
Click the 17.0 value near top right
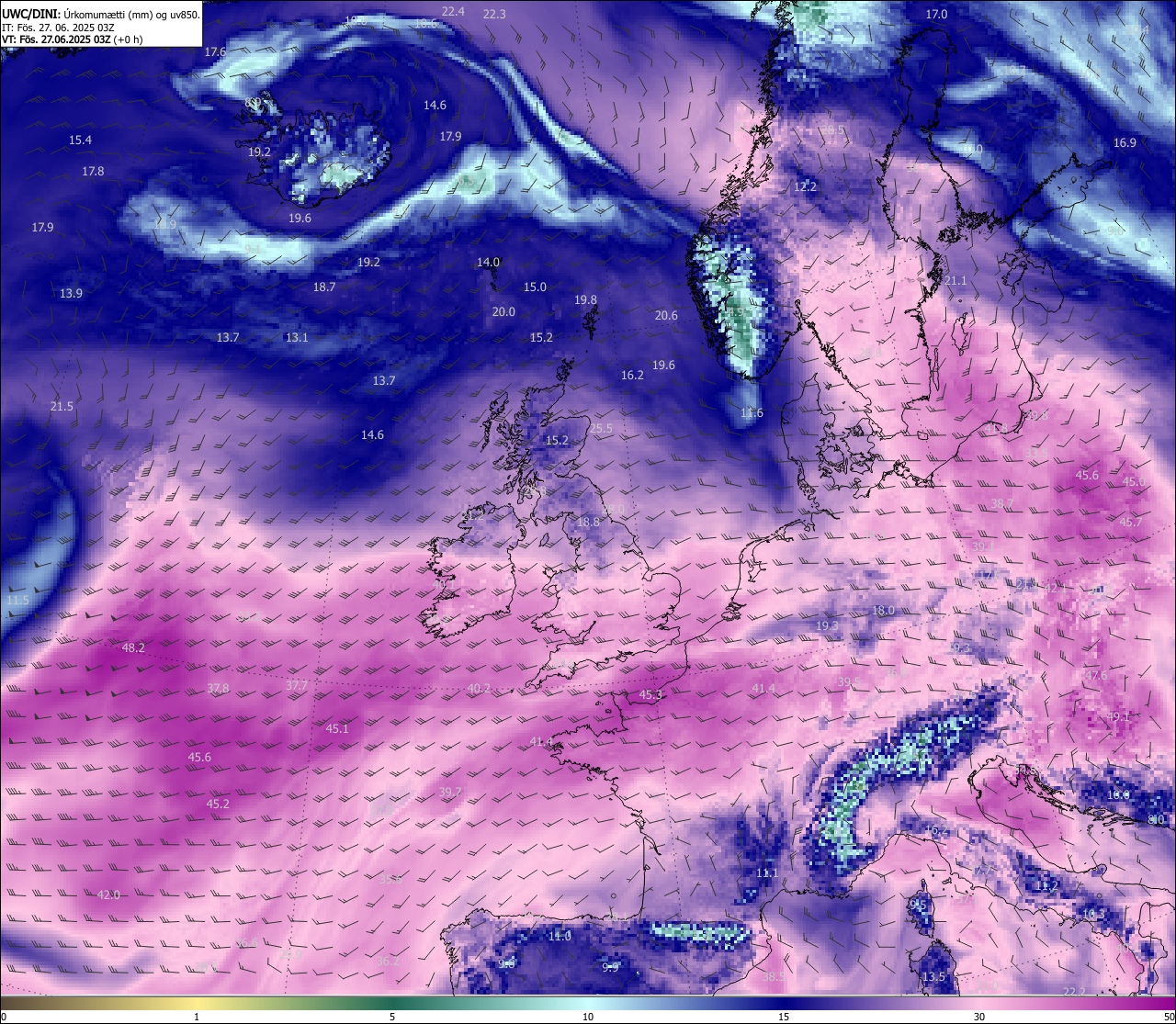coord(936,15)
